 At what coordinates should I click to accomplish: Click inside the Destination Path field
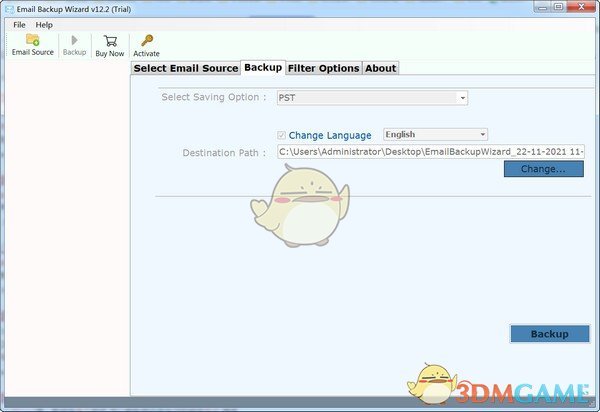click(x=431, y=151)
